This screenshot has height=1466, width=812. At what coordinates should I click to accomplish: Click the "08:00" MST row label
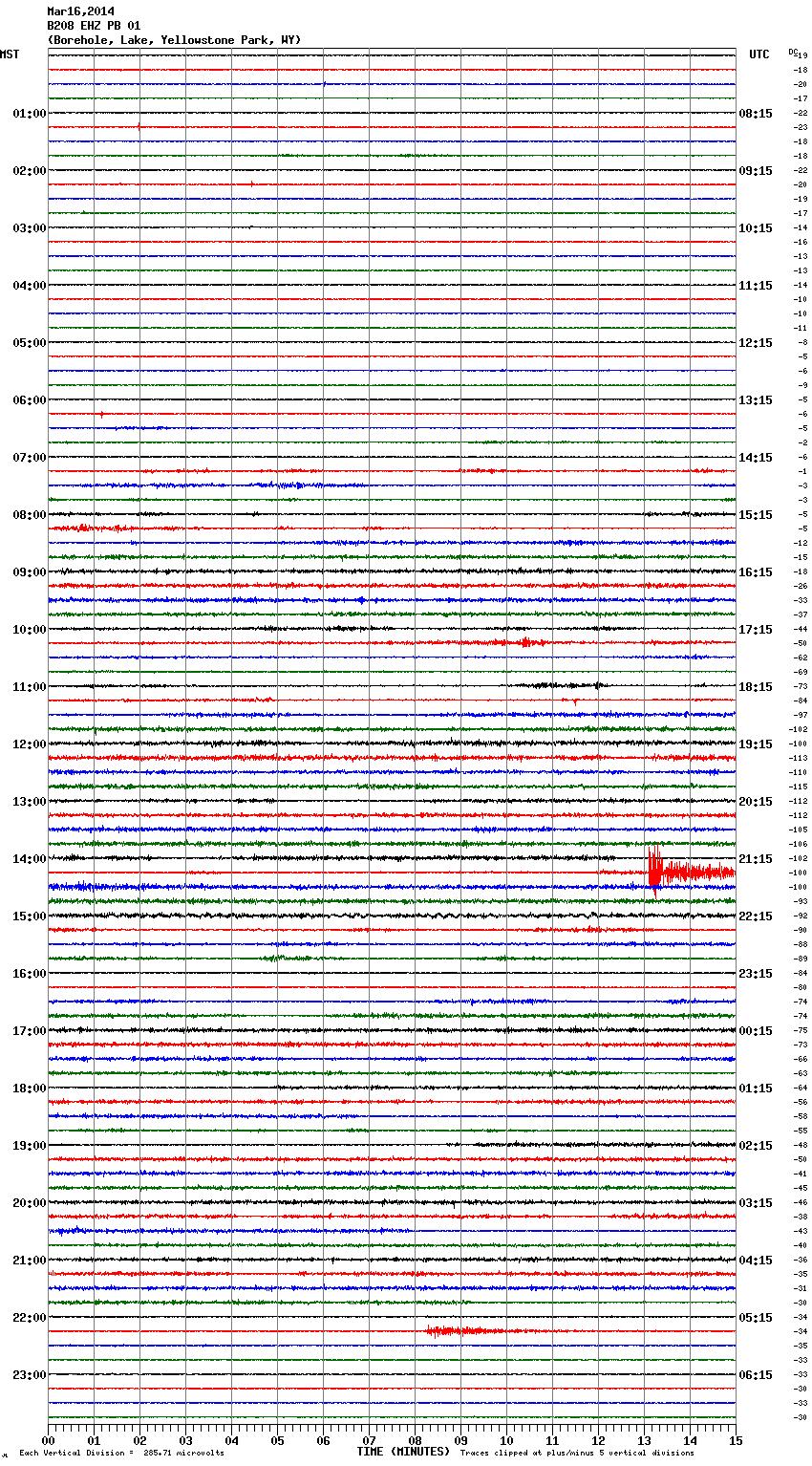point(30,515)
